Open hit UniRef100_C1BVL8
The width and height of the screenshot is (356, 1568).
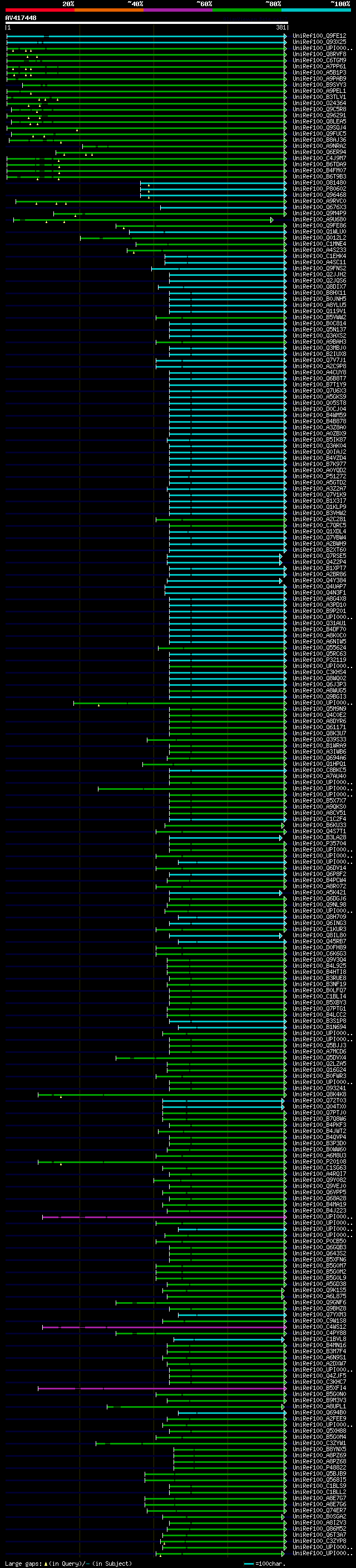(319, 1339)
